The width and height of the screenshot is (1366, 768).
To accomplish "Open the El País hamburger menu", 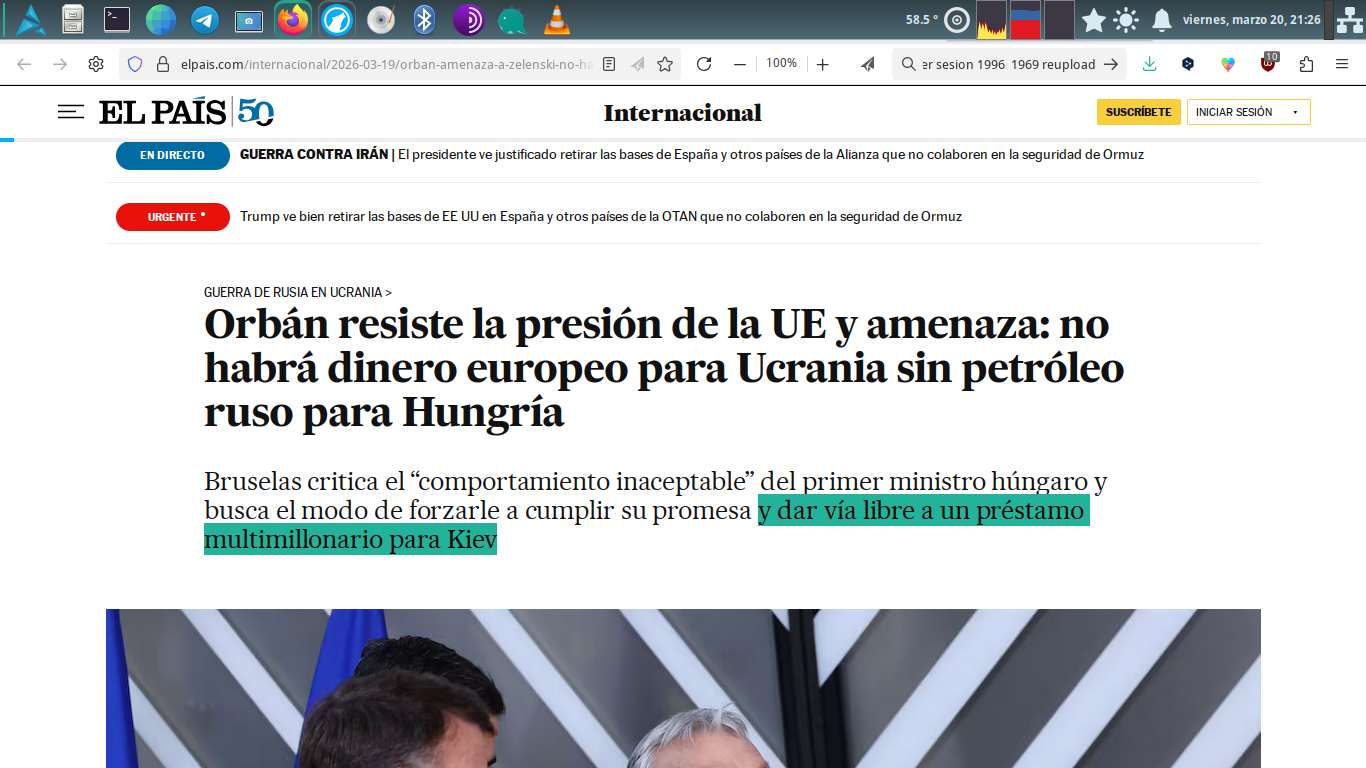I will tap(71, 112).
